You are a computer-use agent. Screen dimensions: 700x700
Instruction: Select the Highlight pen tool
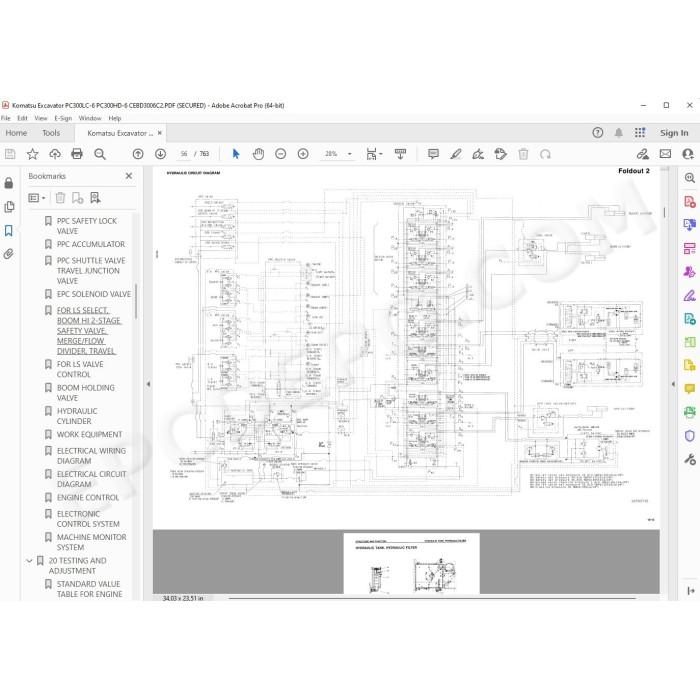[455, 154]
